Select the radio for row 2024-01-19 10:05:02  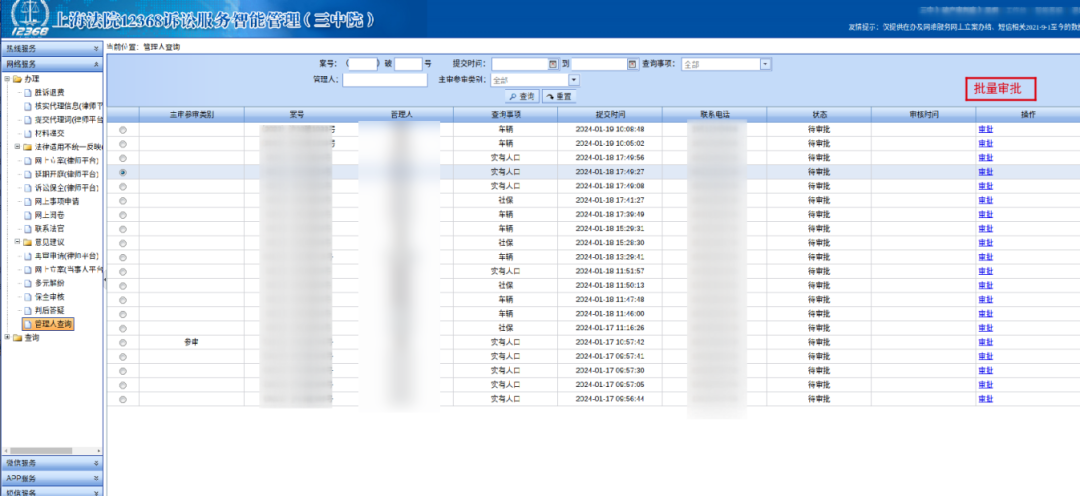(x=123, y=144)
